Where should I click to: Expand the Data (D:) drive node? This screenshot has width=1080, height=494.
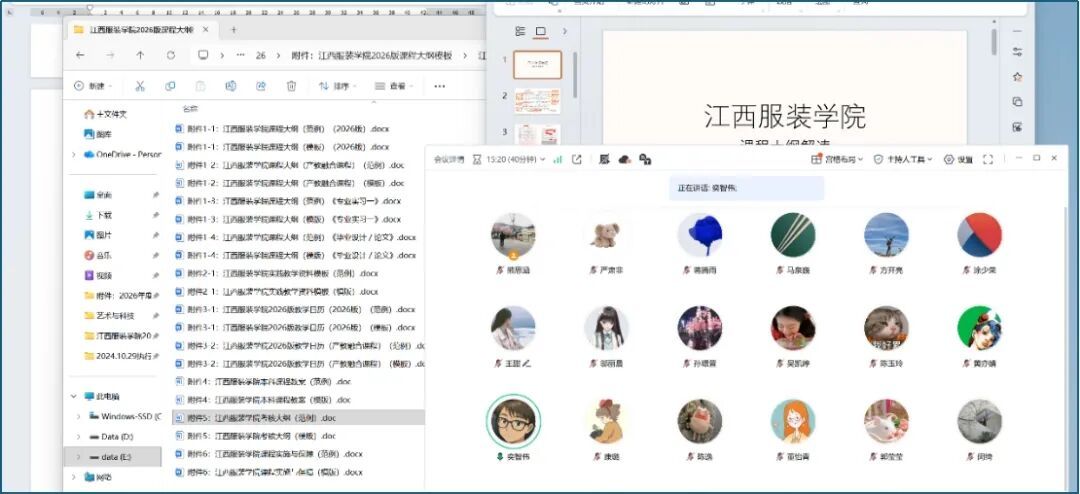point(79,437)
